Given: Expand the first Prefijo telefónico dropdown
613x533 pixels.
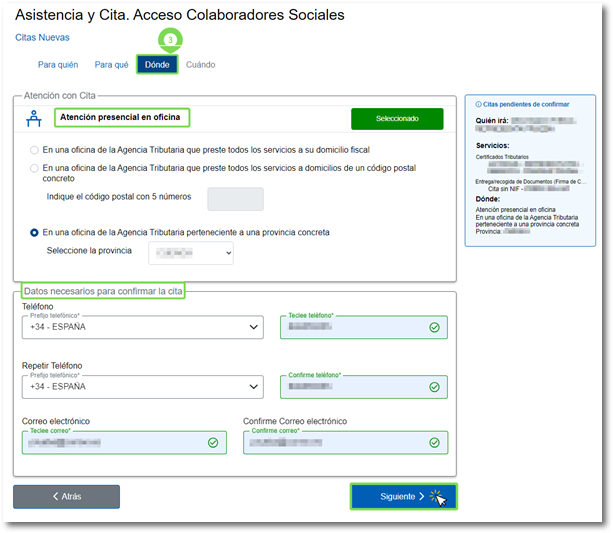Looking at the screenshot, I should pyautogui.click(x=142, y=328).
